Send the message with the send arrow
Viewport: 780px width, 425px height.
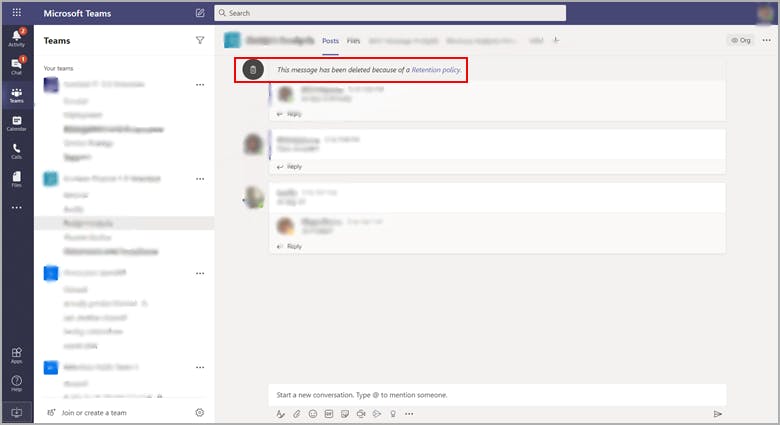coord(717,414)
